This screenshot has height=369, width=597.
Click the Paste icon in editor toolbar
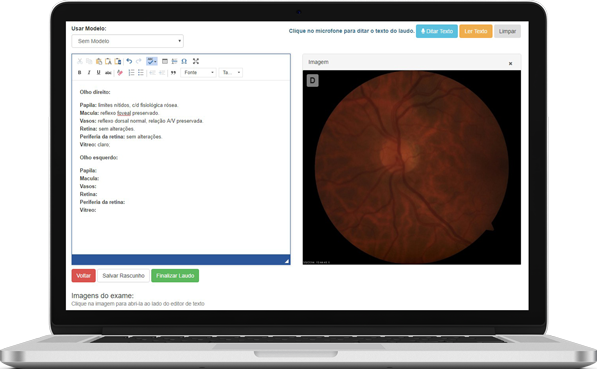tap(99, 61)
